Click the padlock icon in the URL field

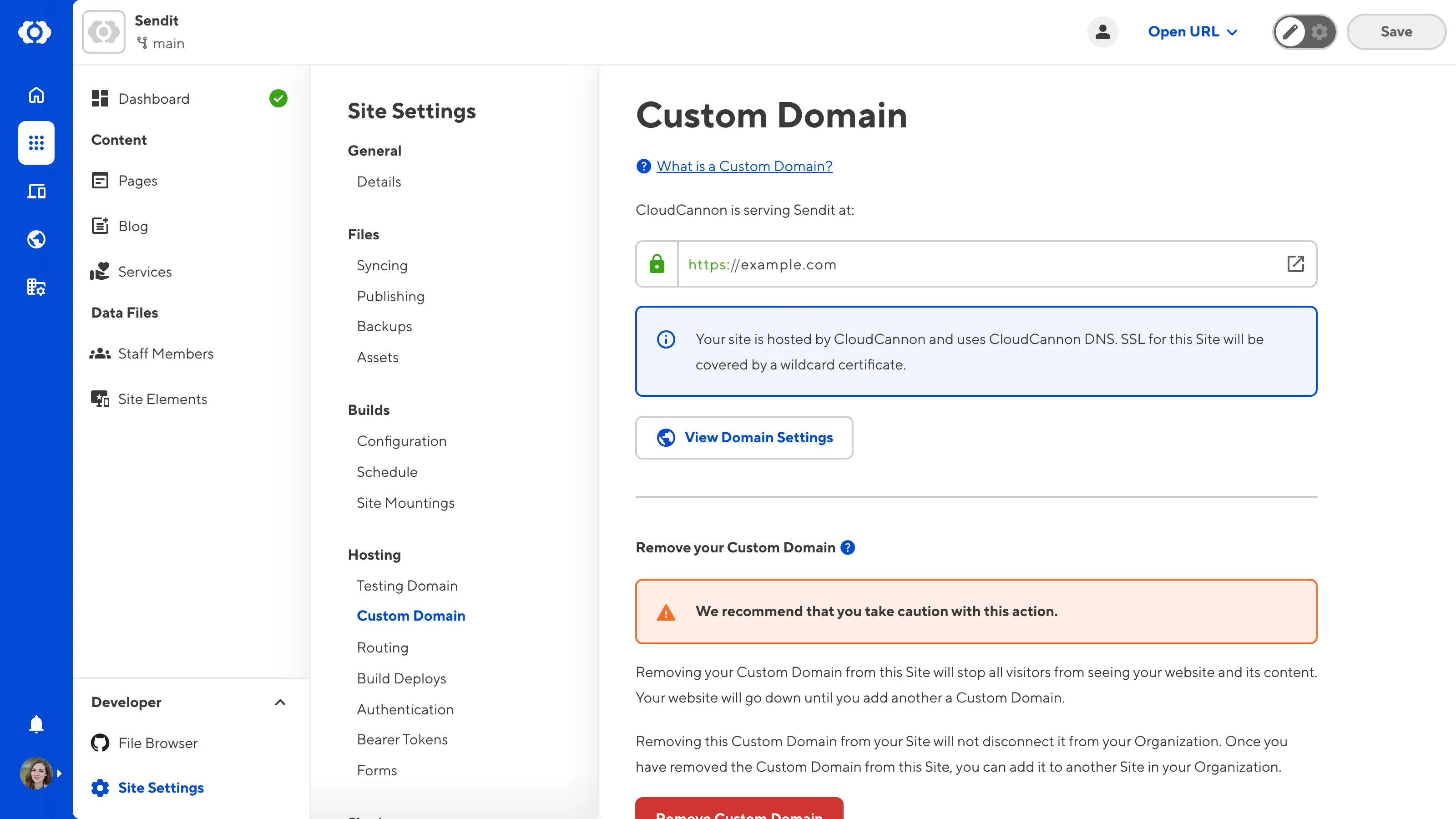656,264
